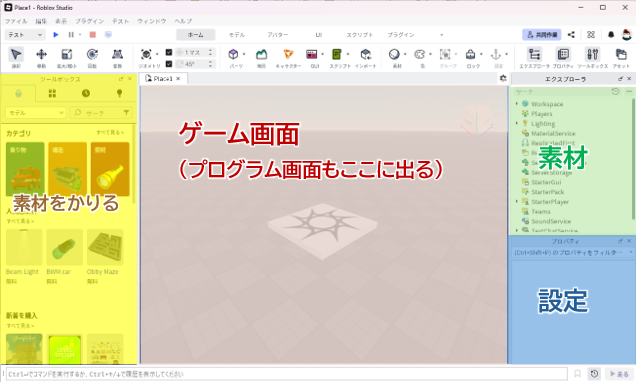Image resolution: width=636 pixels, height=382 pixels.
Task: Open the notifications bell
Action: click(x=611, y=35)
